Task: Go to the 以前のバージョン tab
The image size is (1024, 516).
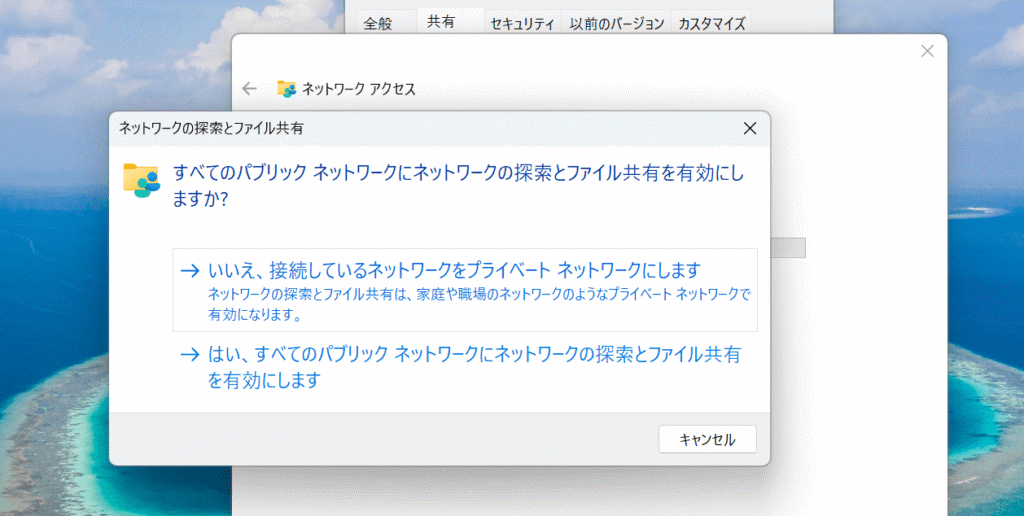Action: click(616, 23)
